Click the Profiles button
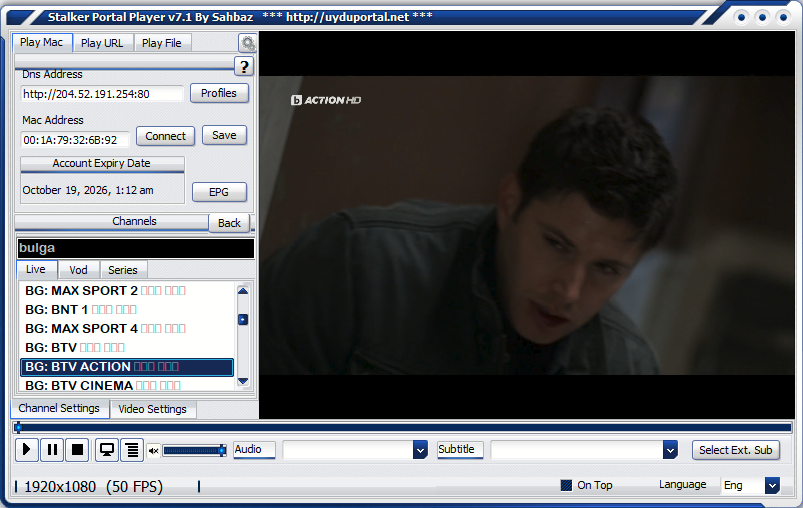The height and width of the screenshot is (508, 803). [x=219, y=93]
